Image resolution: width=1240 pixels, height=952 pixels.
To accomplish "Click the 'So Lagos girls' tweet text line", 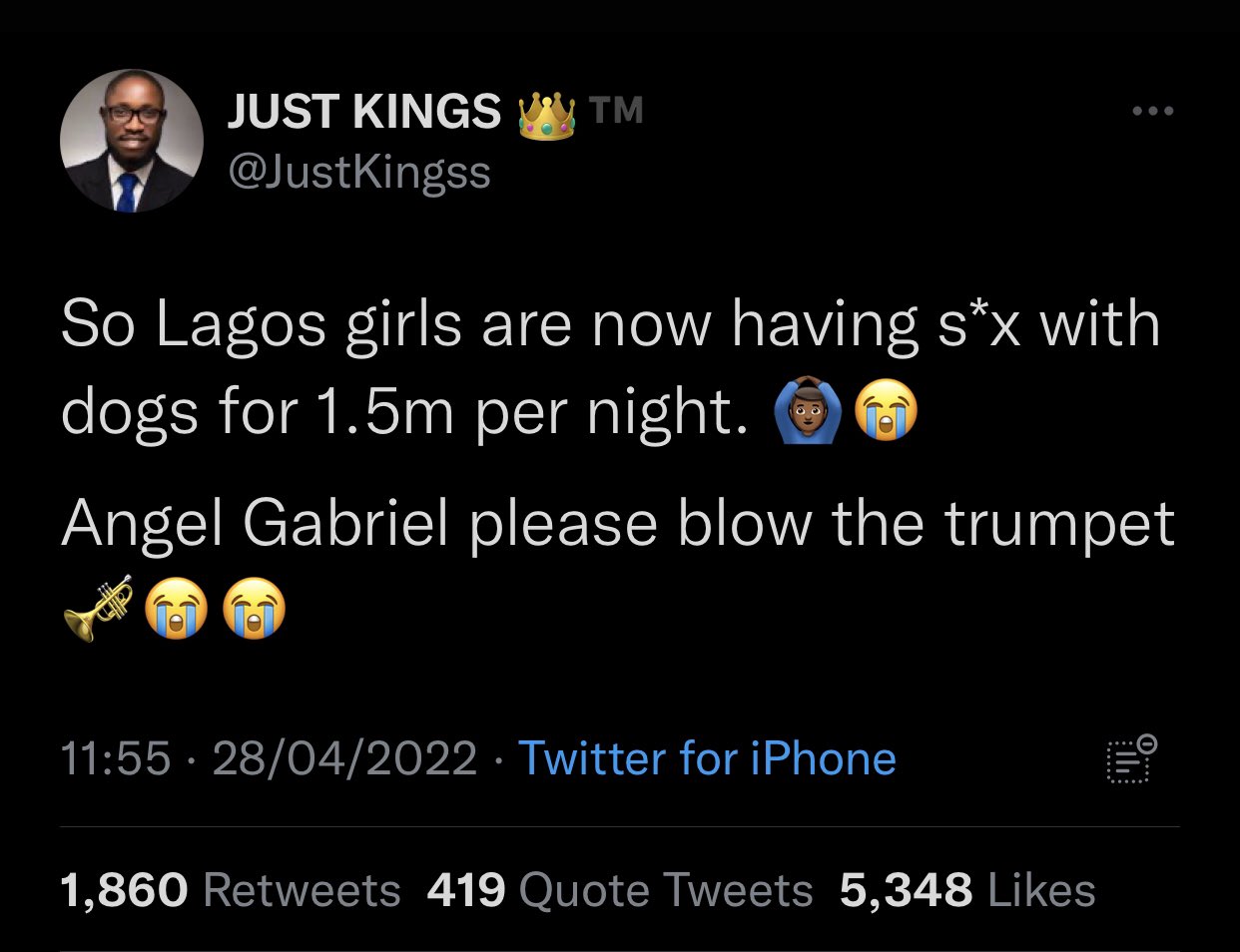I will [609, 325].
